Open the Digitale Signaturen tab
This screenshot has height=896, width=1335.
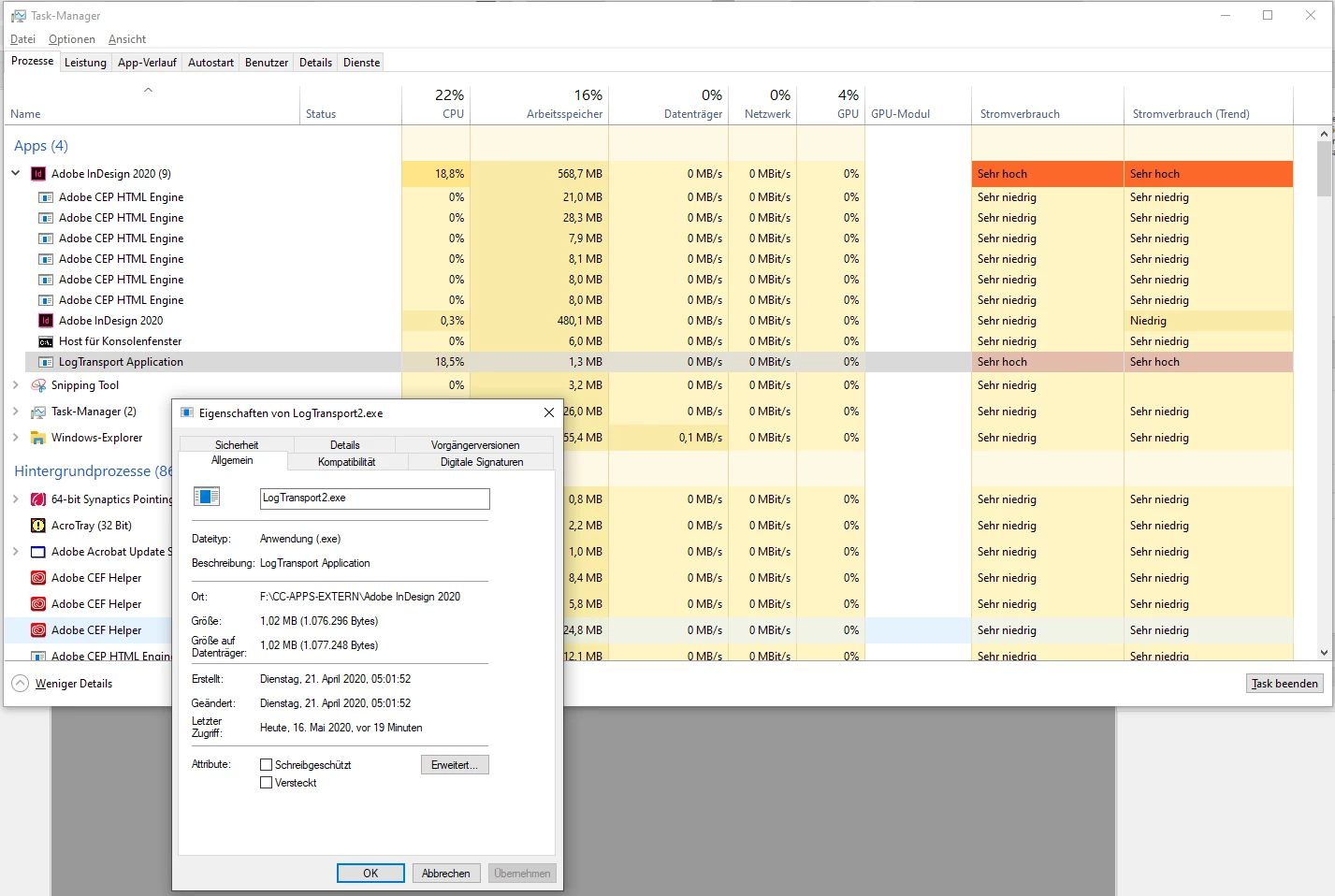tap(482, 462)
